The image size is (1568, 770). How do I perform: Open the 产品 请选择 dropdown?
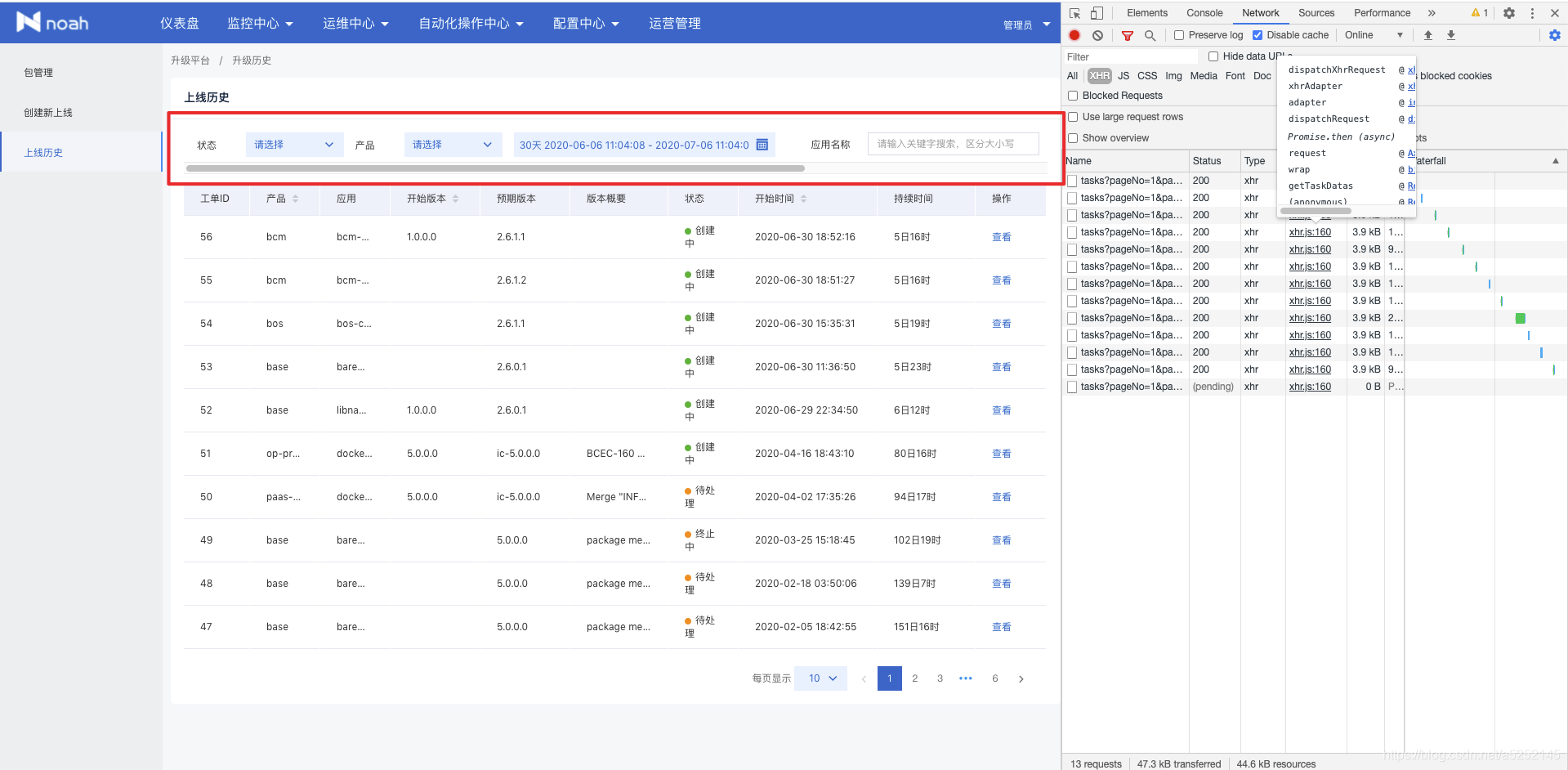[x=453, y=145]
